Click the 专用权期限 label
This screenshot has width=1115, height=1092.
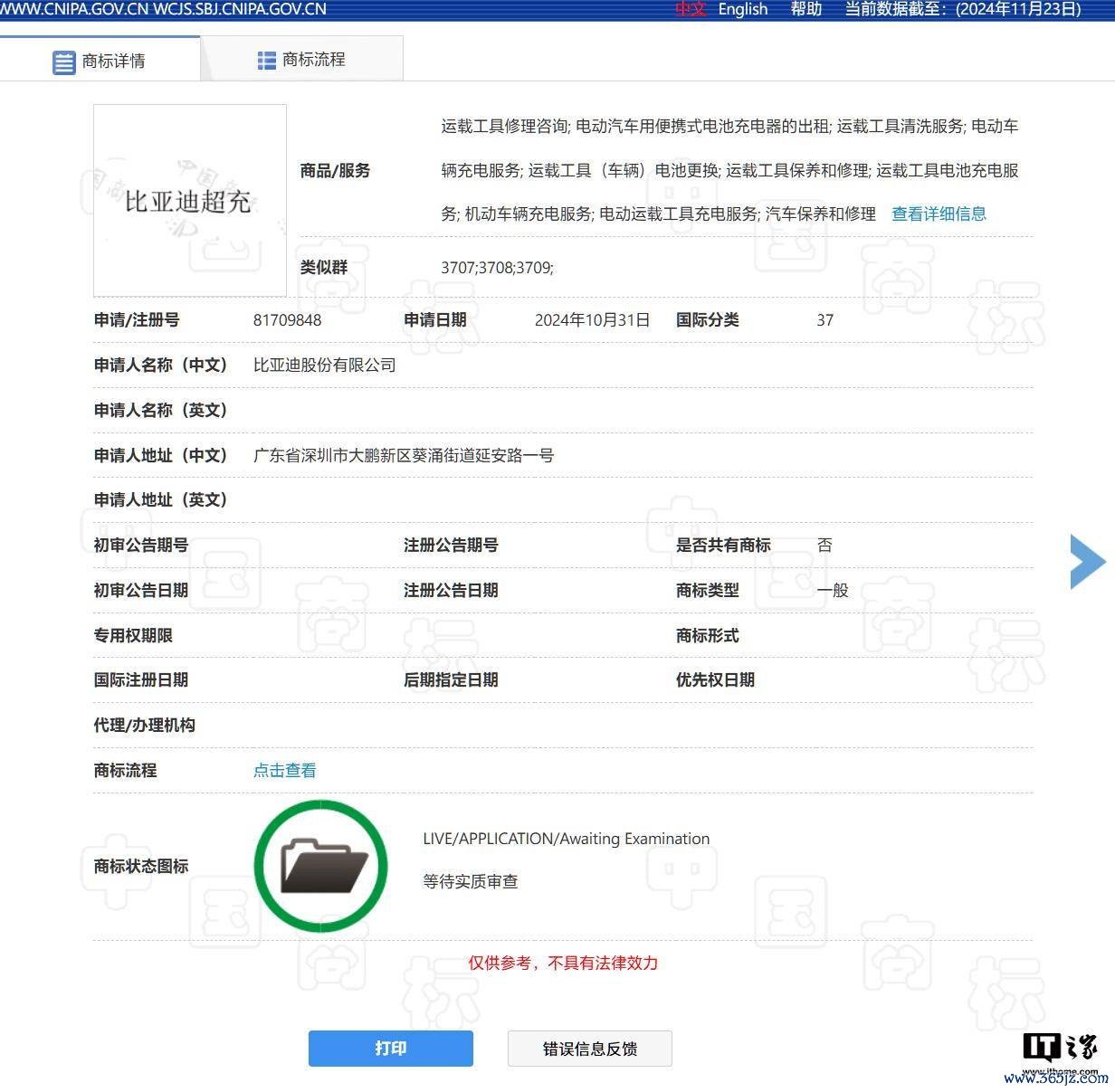133,636
